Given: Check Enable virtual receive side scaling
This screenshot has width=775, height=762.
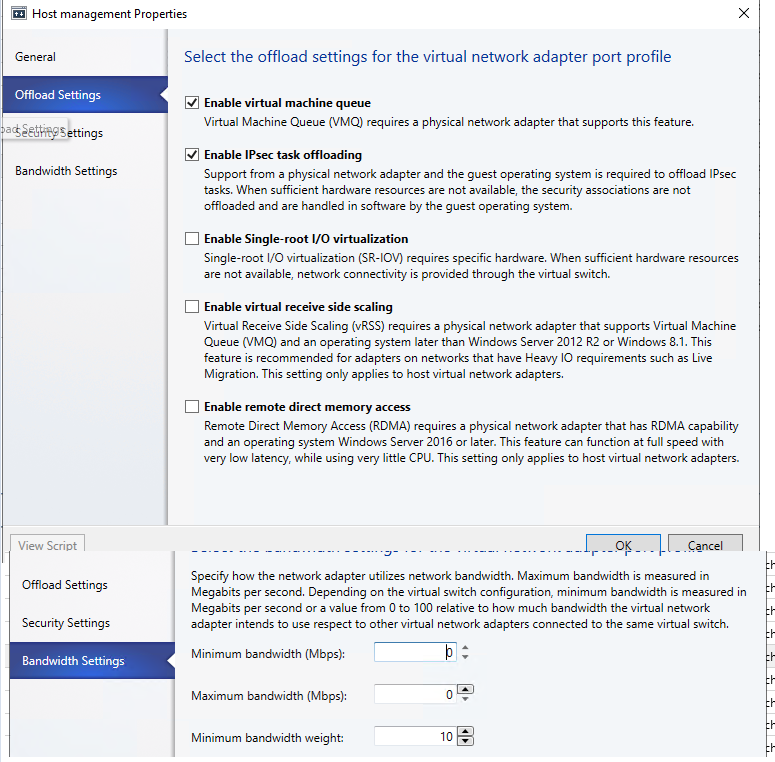Looking at the screenshot, I should 192,307.
